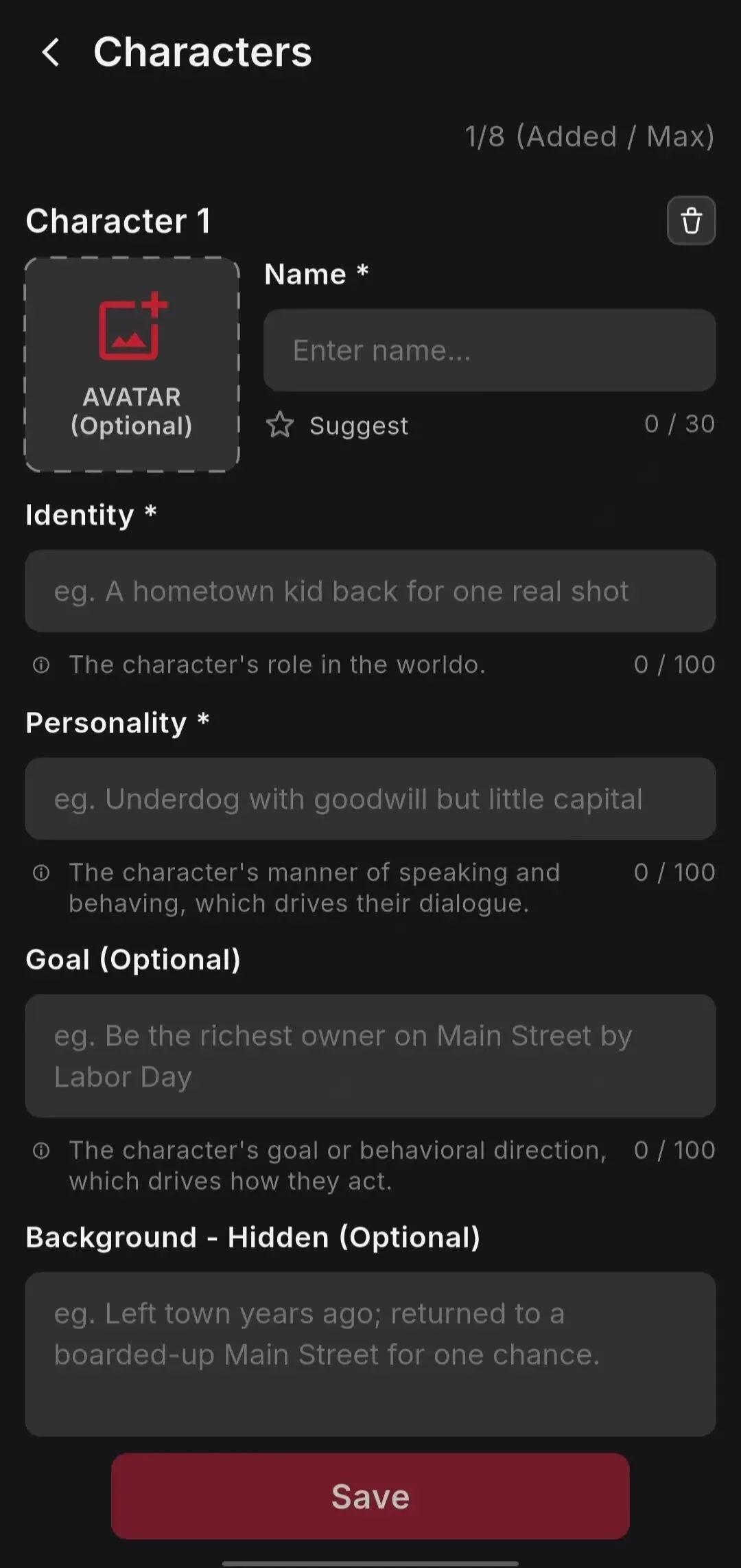Tap the red add-image avatar icon
This screenshot has width=741, height=1568.
[x=132, y=326]
